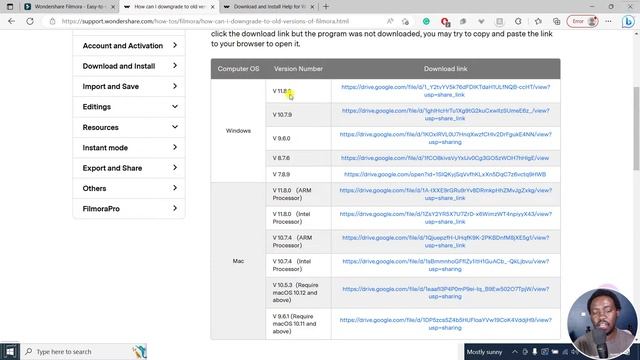Select the Windows OS cell text
Image resolution: width=640 pixels, height=360 pixels.
[238, 131]
